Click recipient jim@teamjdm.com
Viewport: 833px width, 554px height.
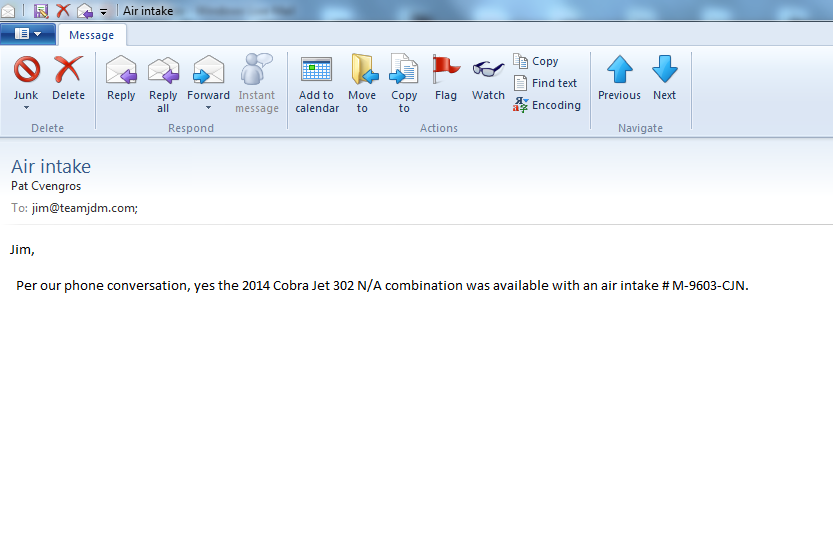pos(85,208)
